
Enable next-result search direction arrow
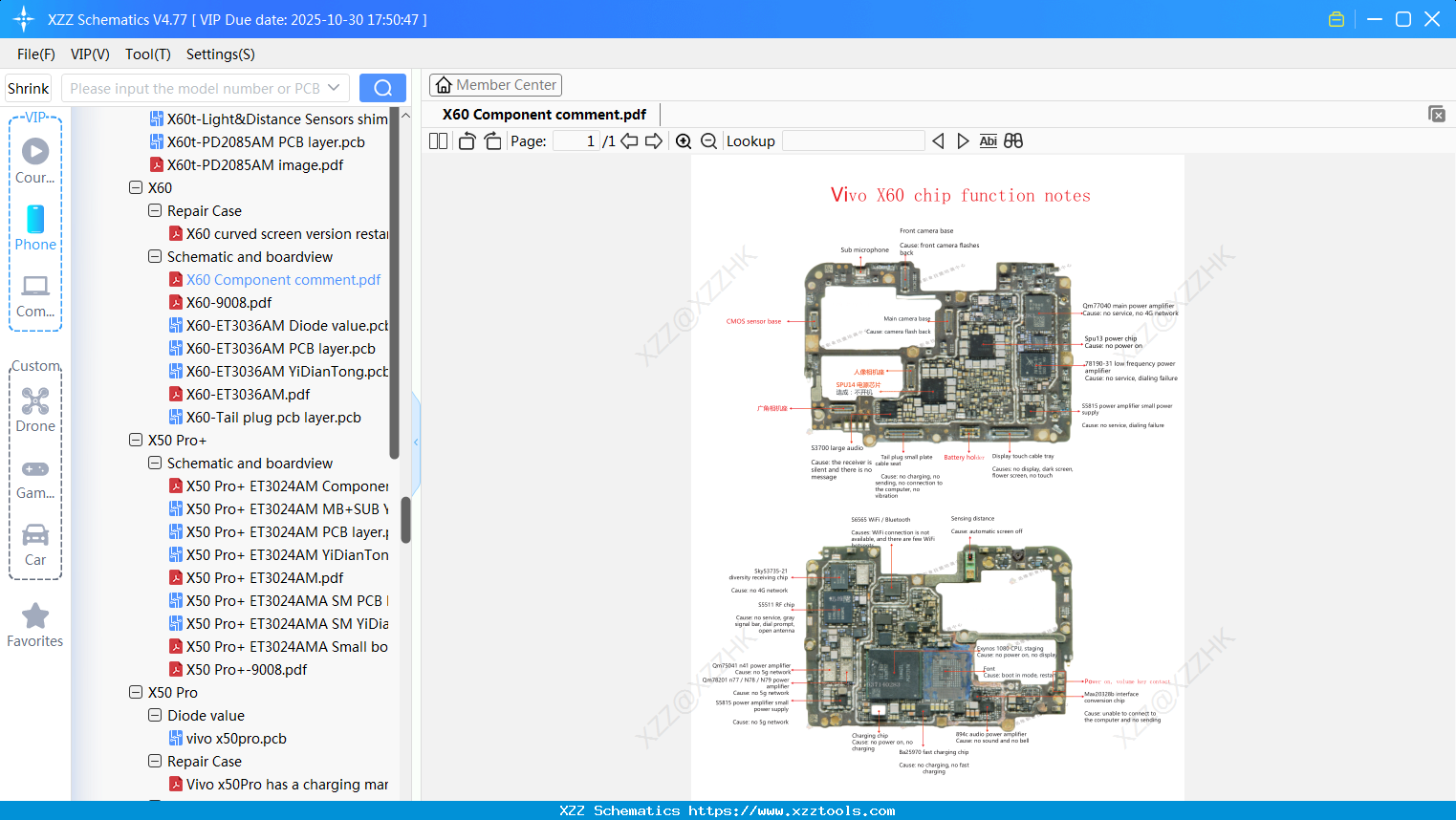963,140
